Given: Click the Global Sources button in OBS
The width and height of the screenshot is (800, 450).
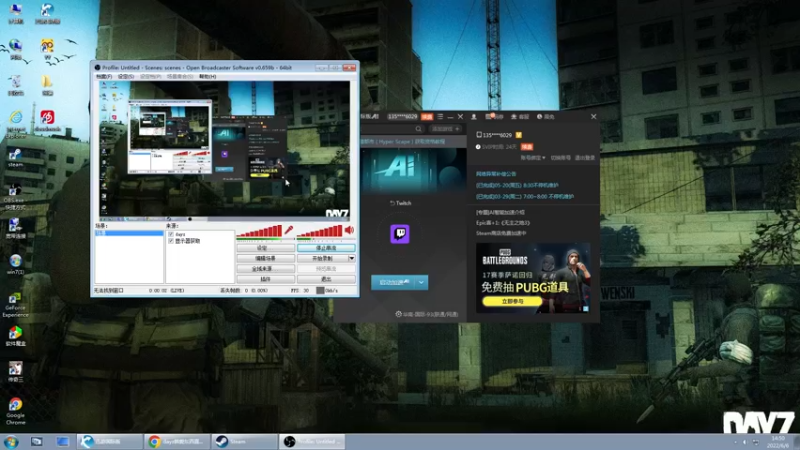Looking at the screenshot, I should point(265,269).
